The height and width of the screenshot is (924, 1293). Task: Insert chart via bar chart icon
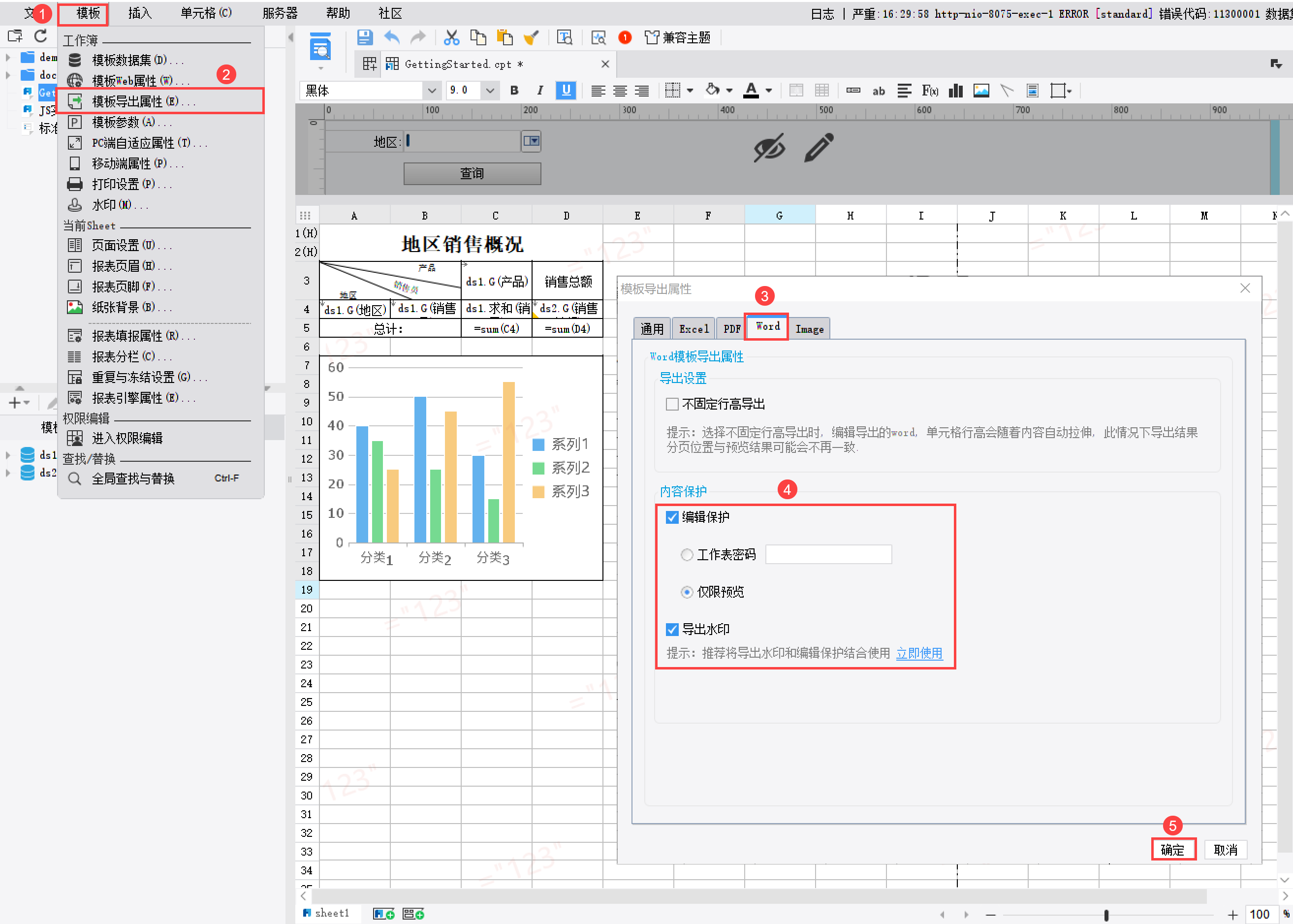956,91
